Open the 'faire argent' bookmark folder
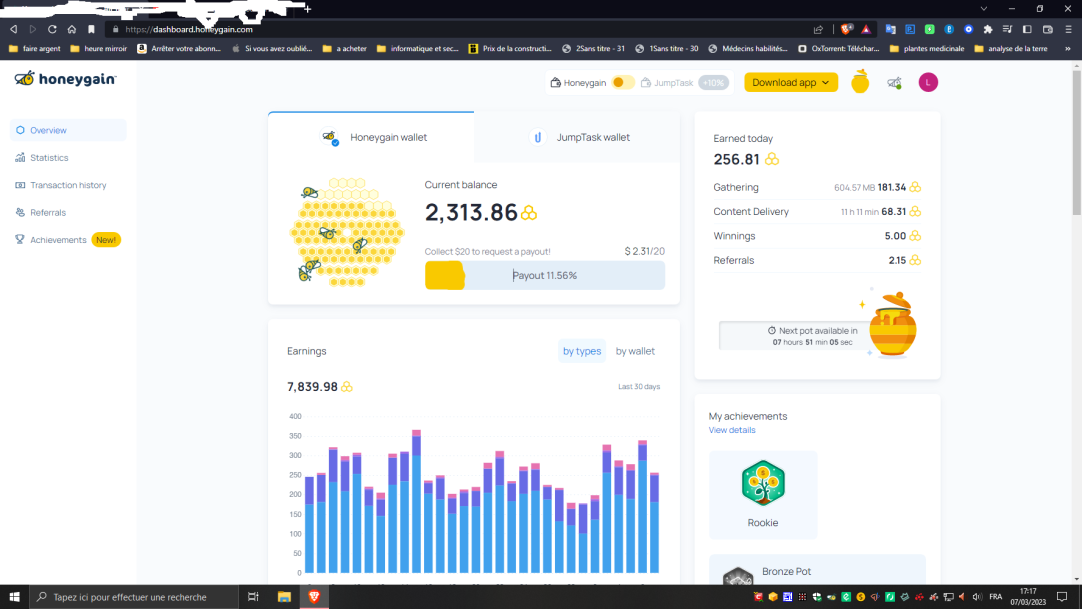 pyautogui.click(x=35, y=48)
